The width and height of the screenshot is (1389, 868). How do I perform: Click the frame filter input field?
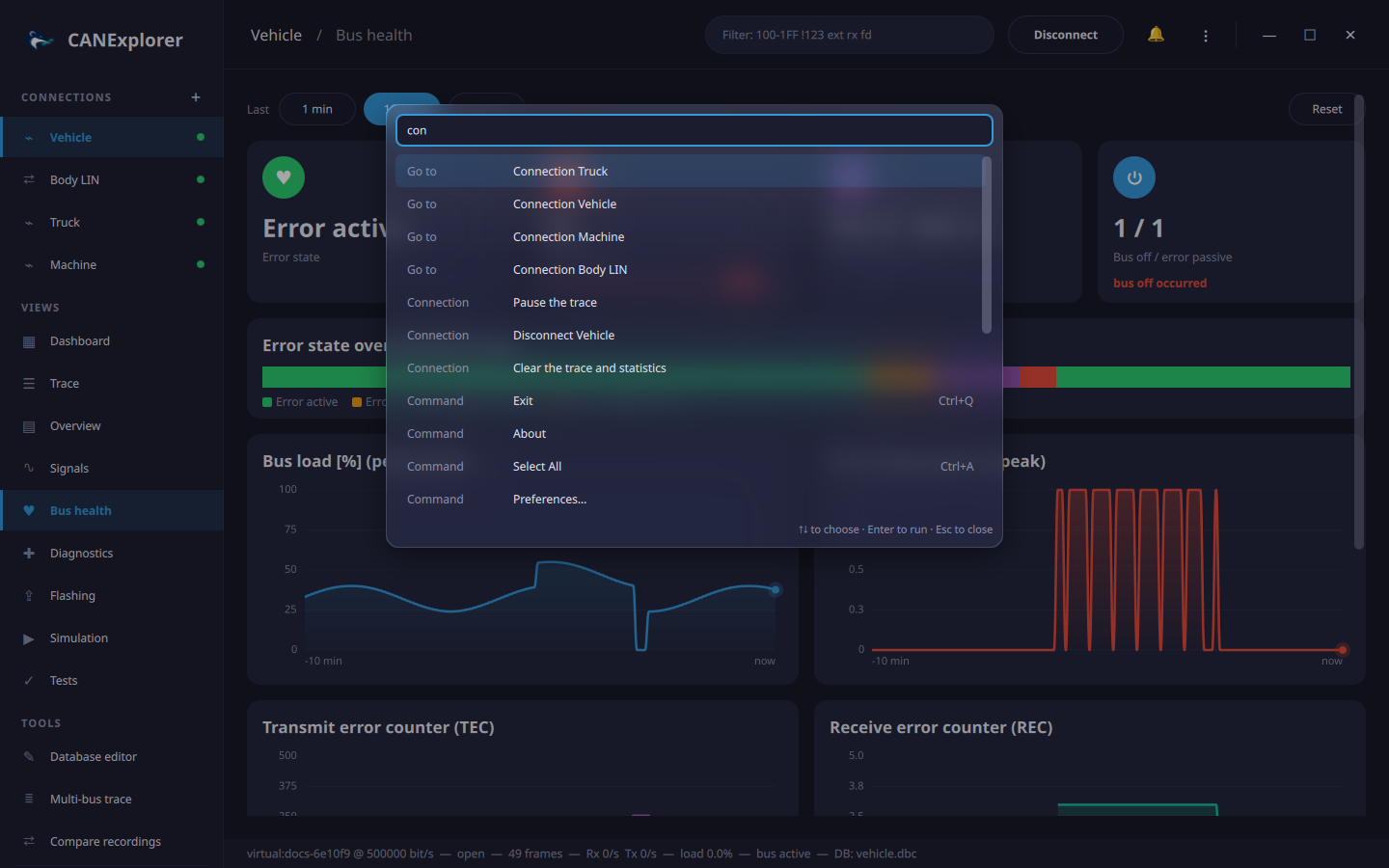tap(850, 35)
